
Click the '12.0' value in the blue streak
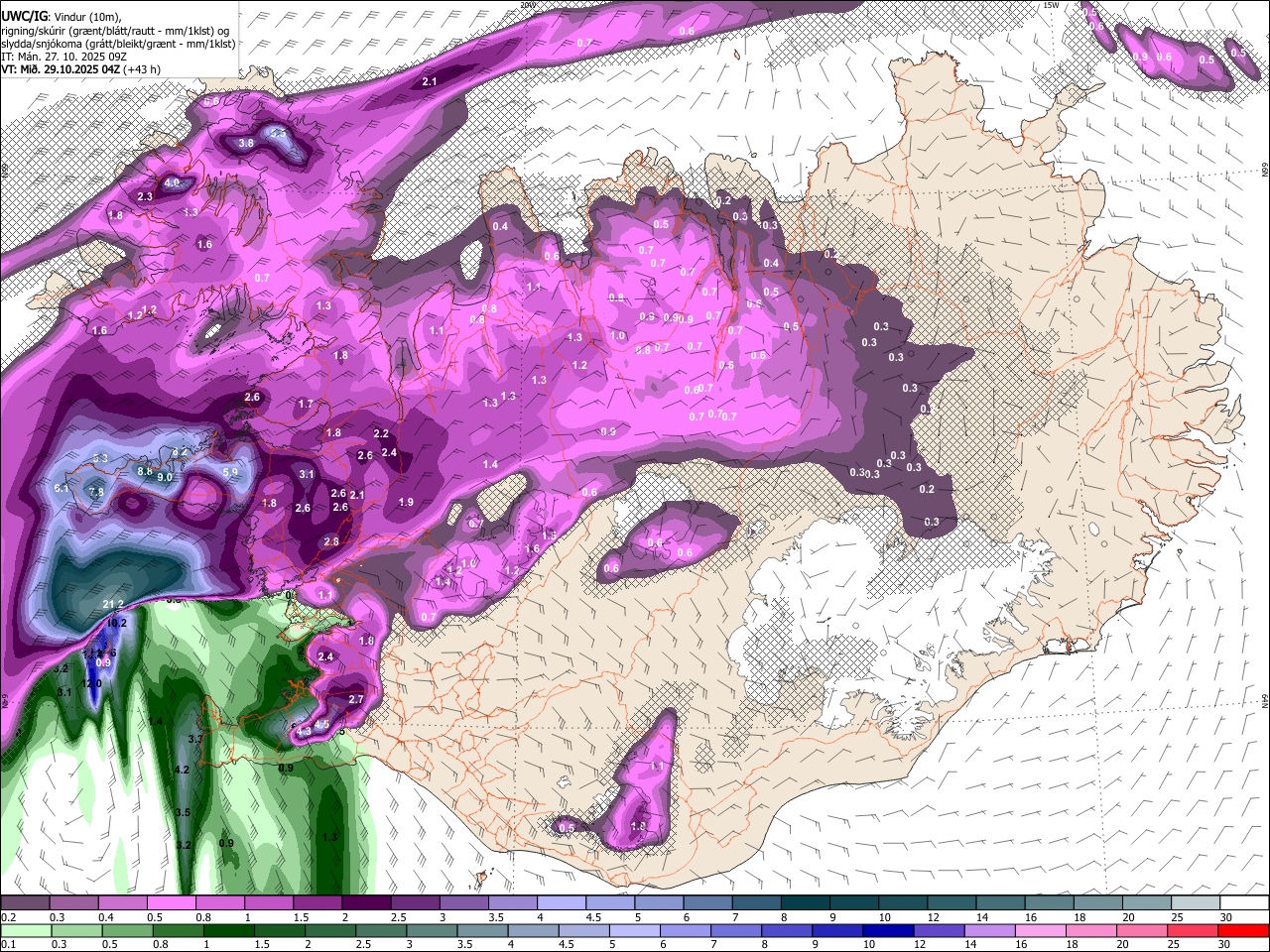tap(92, 683)
